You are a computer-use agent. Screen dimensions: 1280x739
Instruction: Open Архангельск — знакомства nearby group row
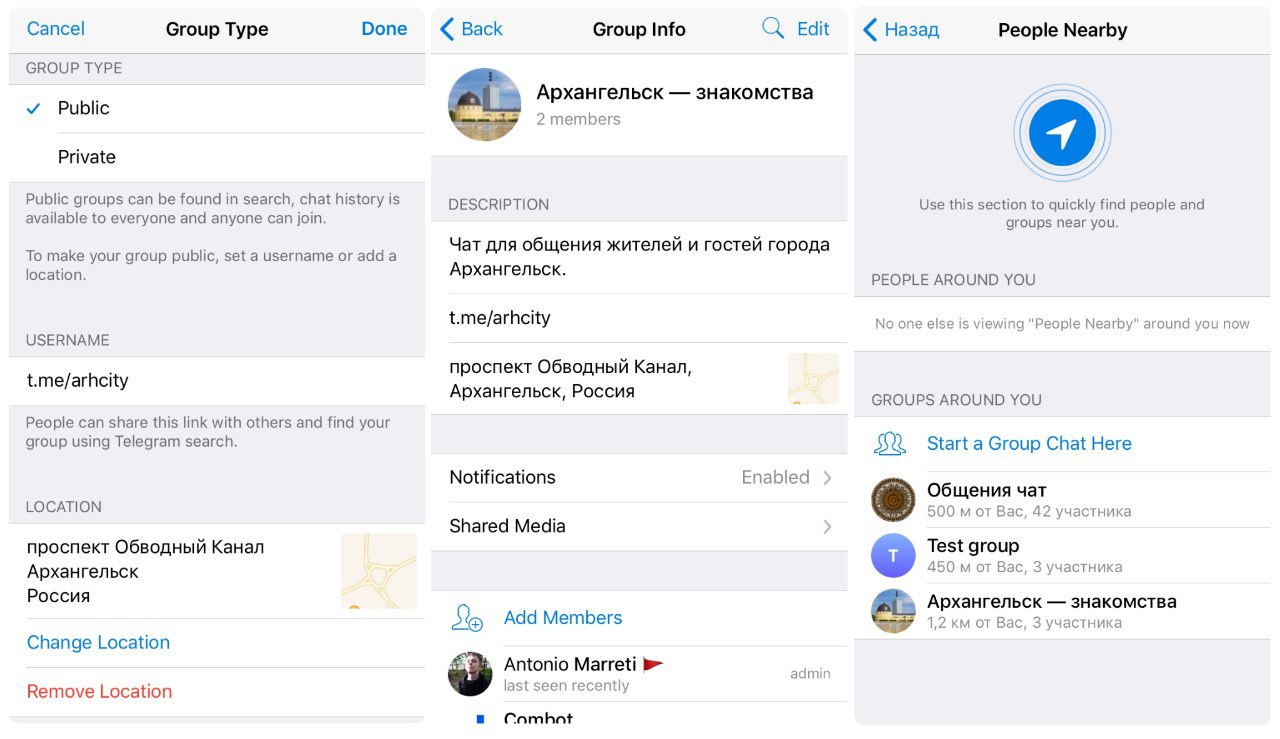click(x=1062, y=611)
